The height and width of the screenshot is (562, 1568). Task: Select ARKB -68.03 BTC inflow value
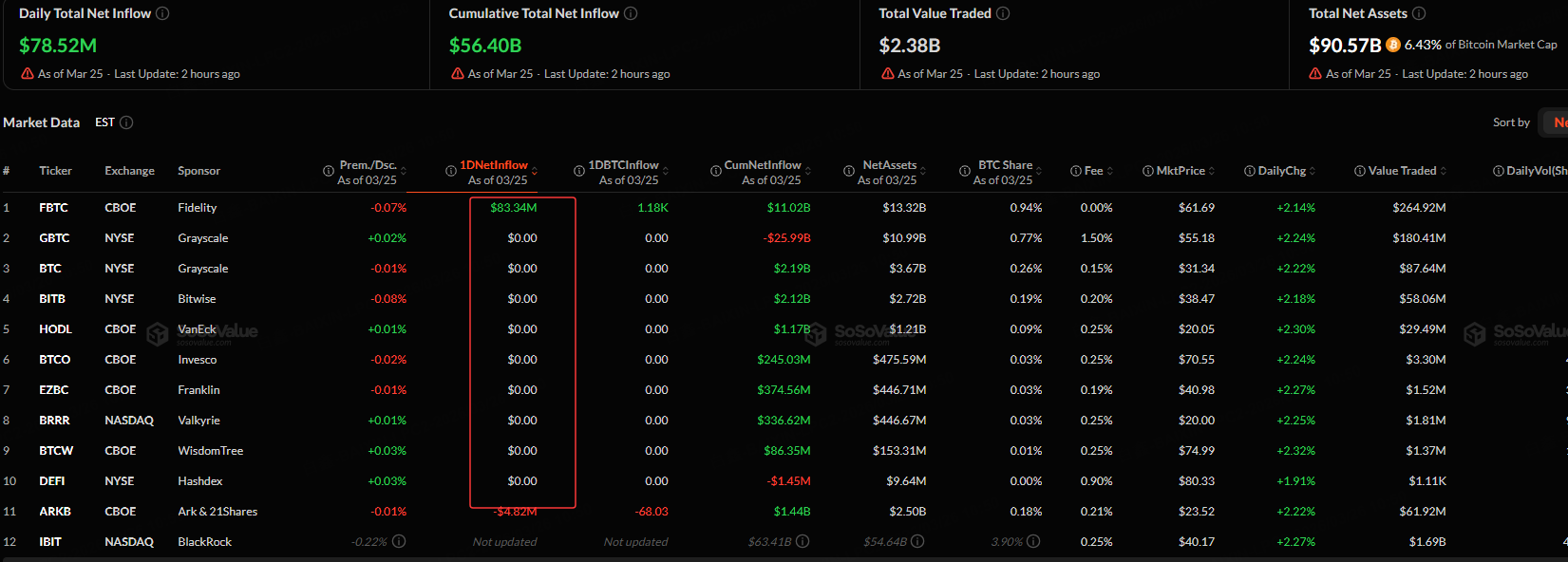point(652,511)
